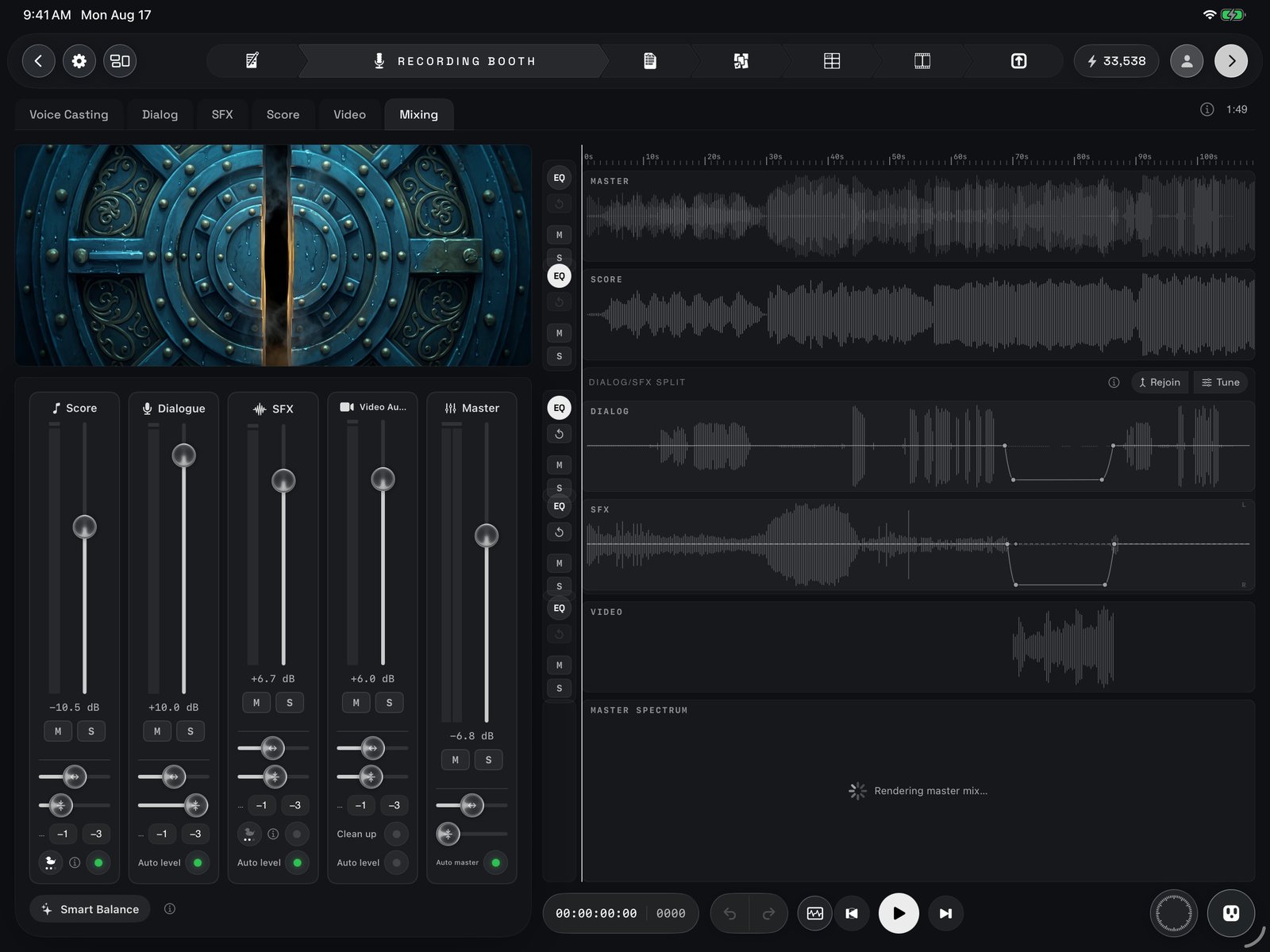Open EQ for the Master track
The image size is (1270, 952).
(x=560, y=178)
